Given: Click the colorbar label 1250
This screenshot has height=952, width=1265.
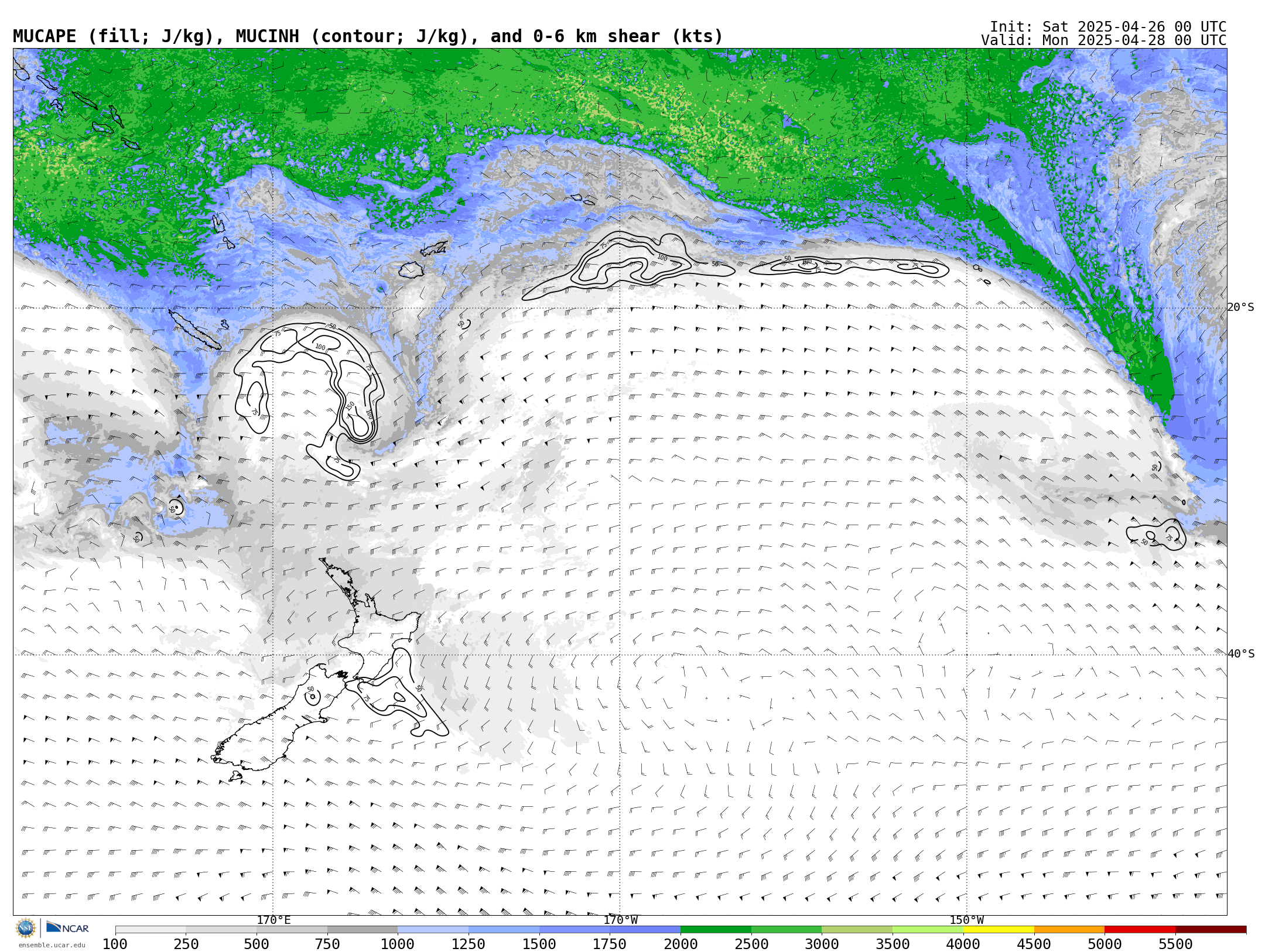Looking at the screenshot, I should point(469,944).
